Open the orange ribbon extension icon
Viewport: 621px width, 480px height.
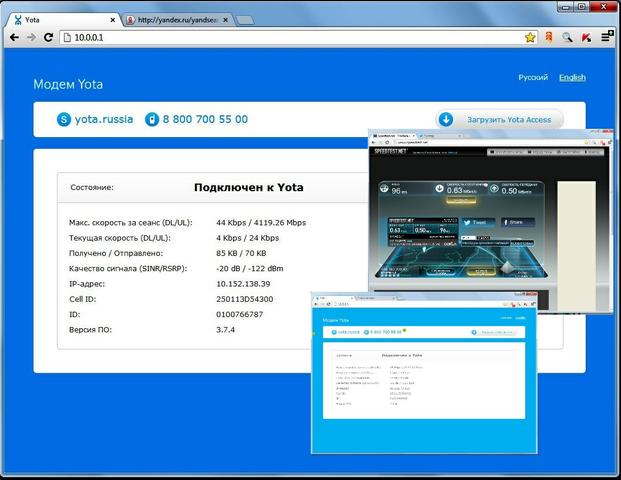point(549,37)
